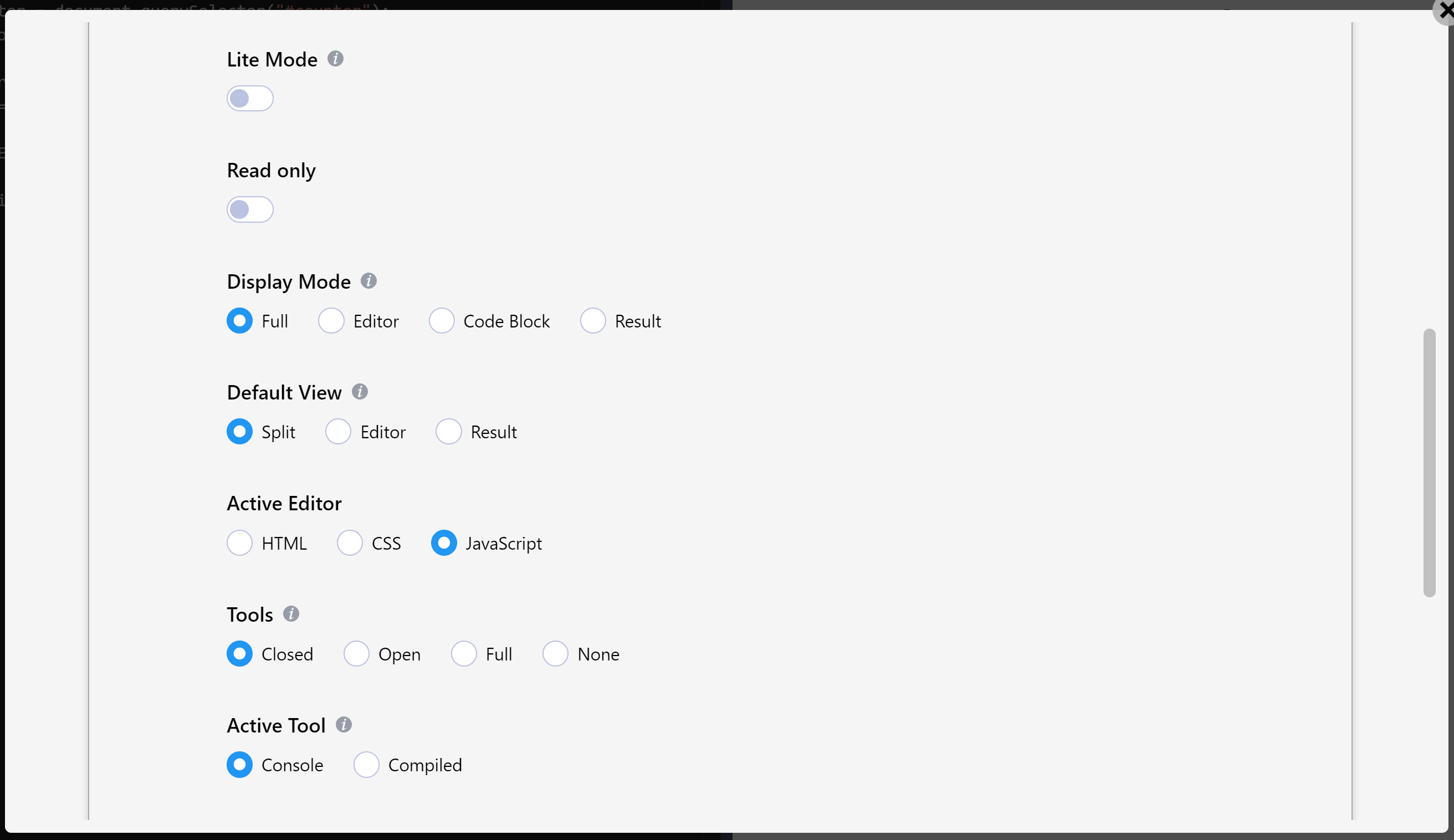Select the Editor display mode
The width and height of the screenshot is (1454, 840).
pyautogui.click(x=331, y=320)
